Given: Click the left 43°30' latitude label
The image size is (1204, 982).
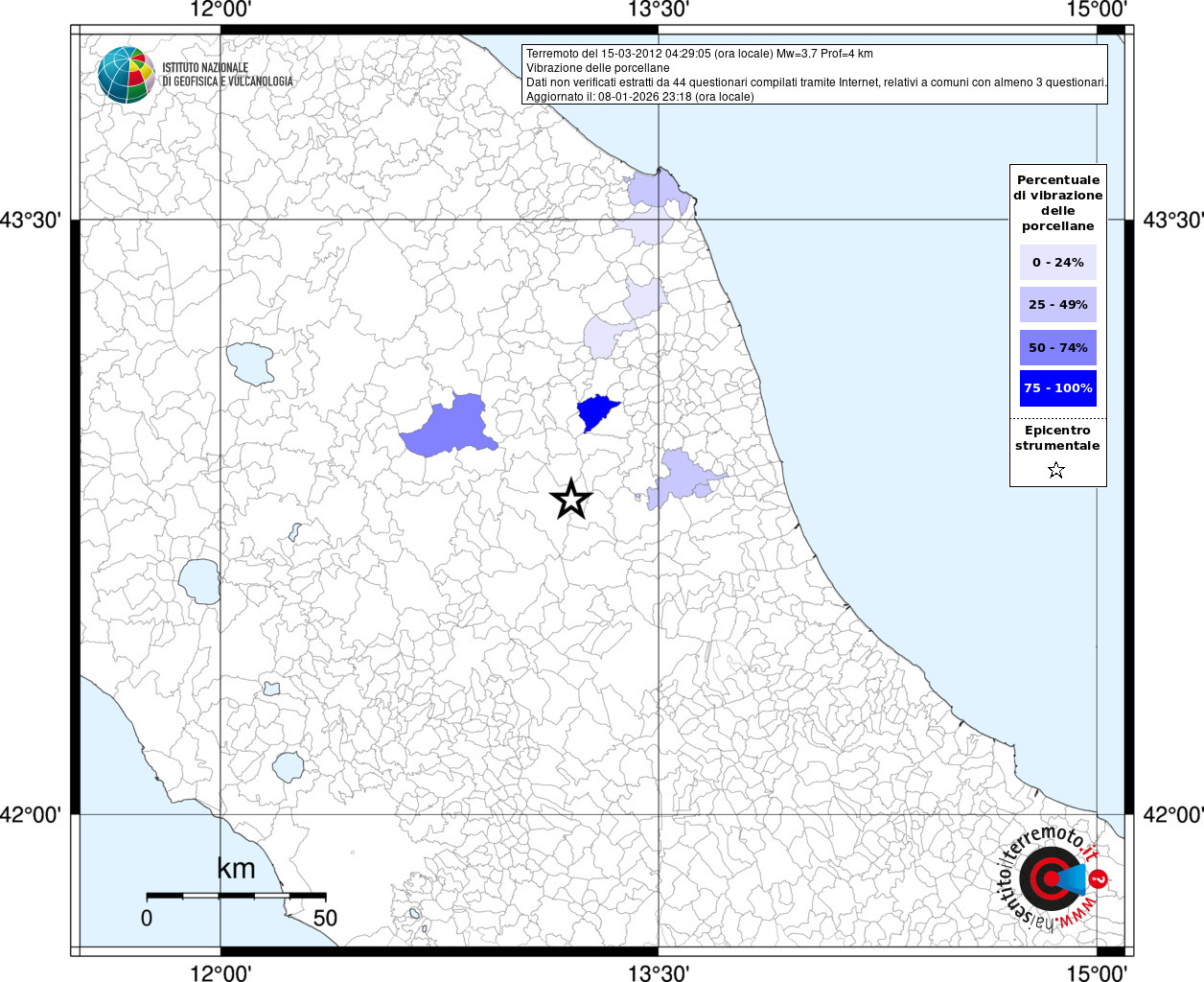Looking at the screenshot, I should point(31,220).
